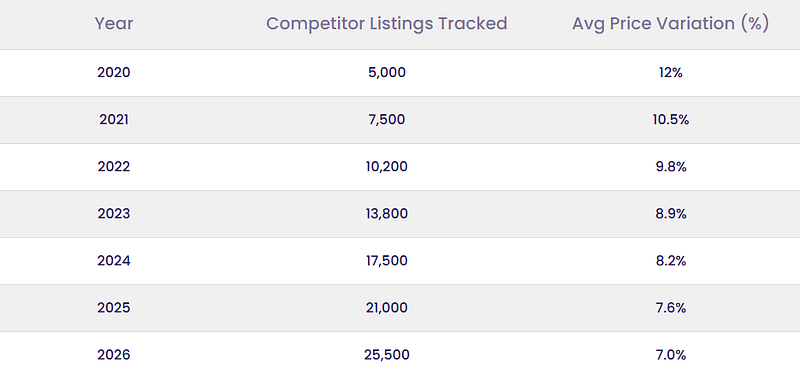Click the Competitor Listings Tracked header

387,23
